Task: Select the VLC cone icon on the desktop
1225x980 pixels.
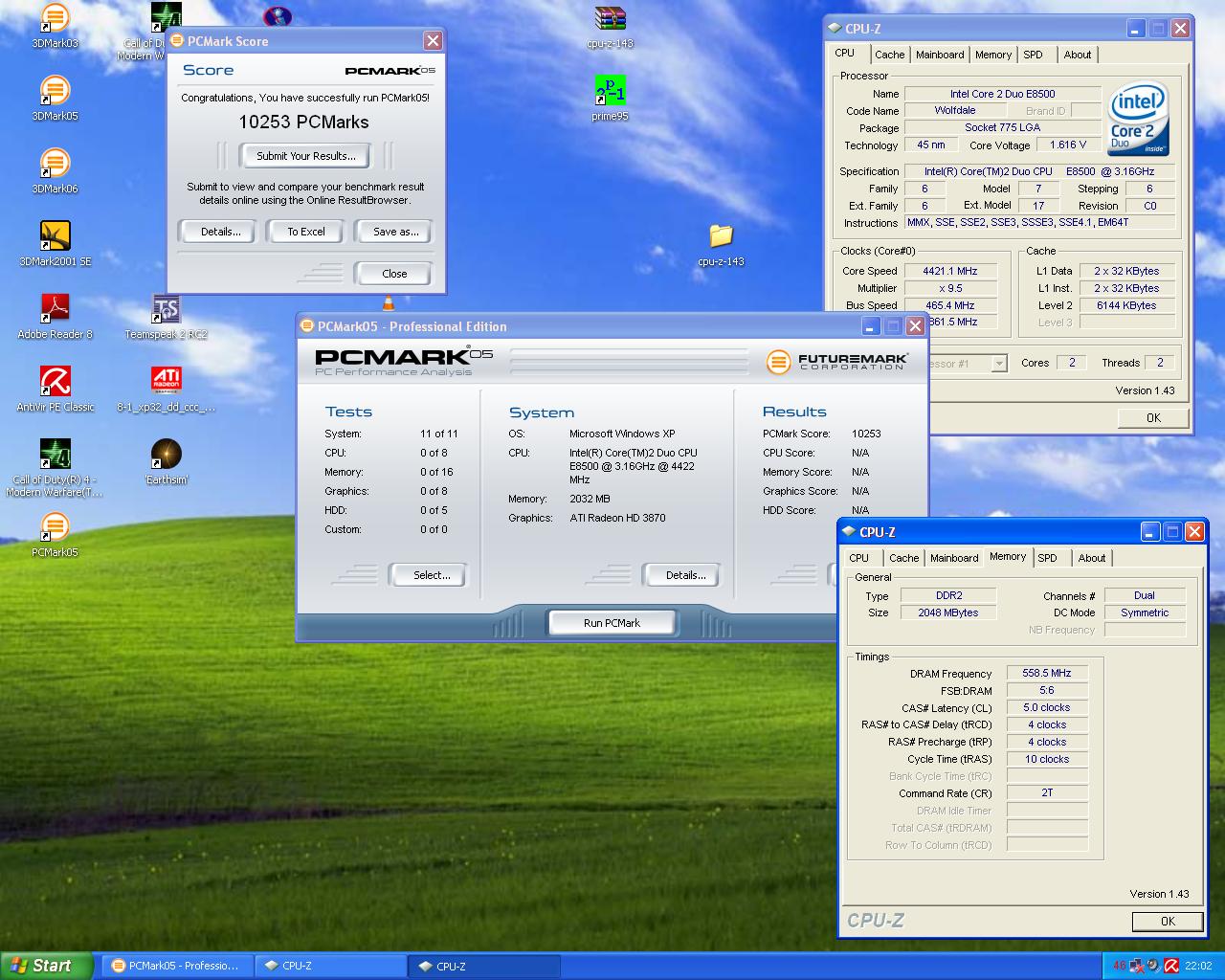Action: (388, 303)
